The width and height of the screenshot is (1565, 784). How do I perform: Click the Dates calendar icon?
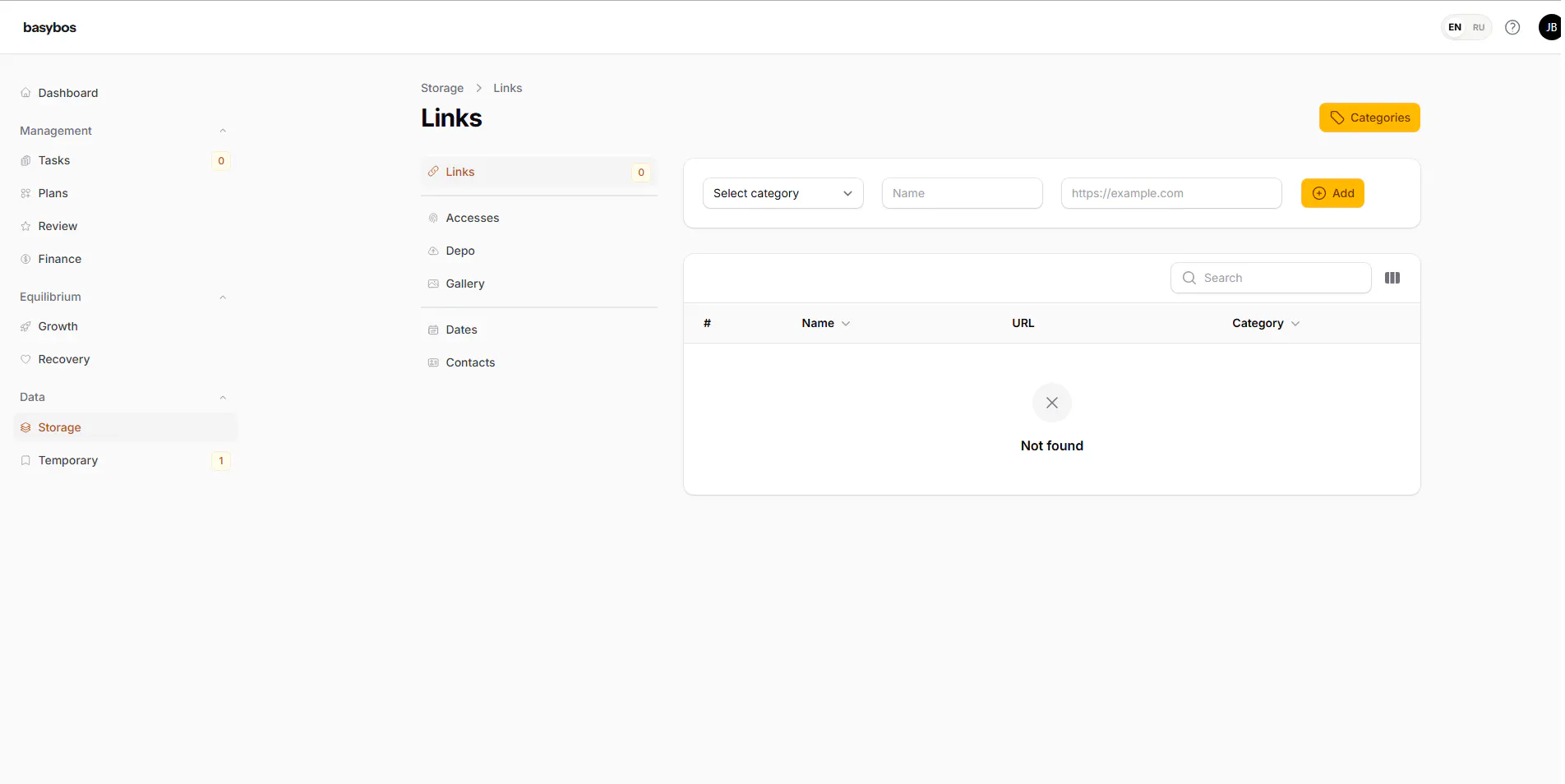pos(433,330)
